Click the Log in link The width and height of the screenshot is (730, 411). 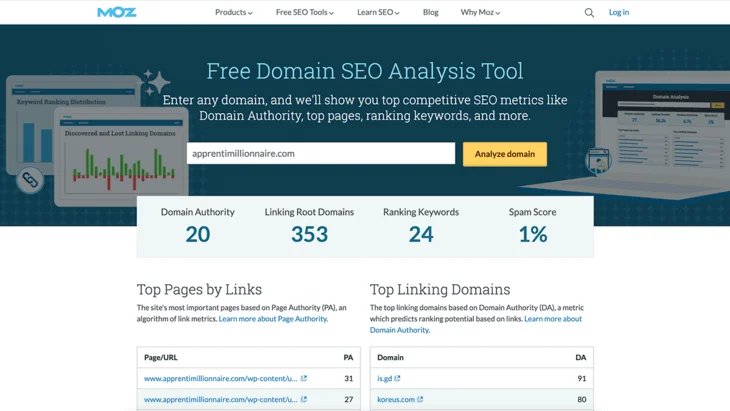coord(619,12)
